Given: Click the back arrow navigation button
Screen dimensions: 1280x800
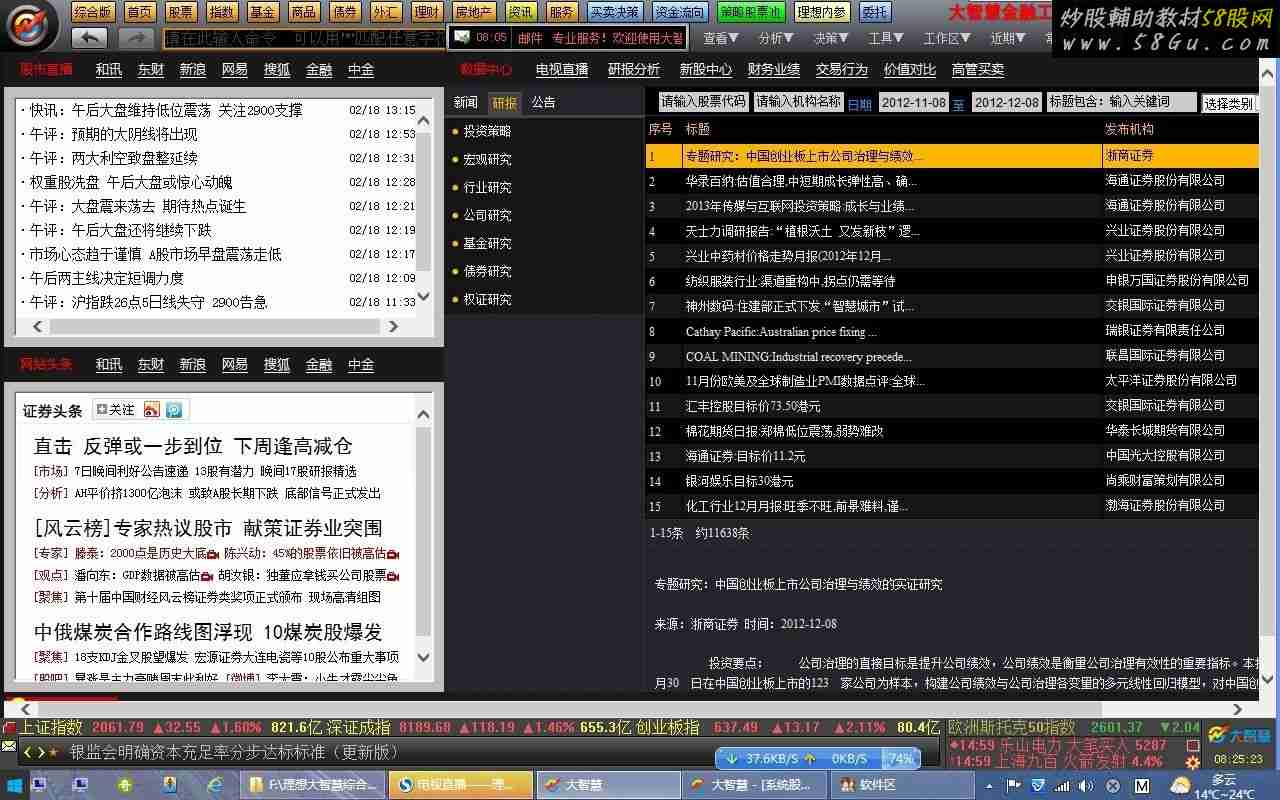Looking at the screenshot, I should click(x=89, y=38).
